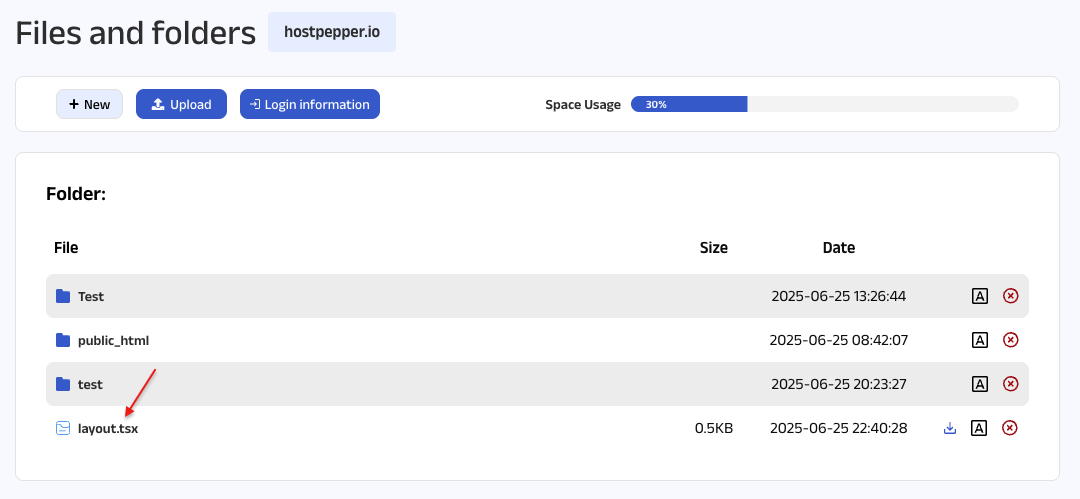Open the New item menu
This screenshot has width=1080, height=499.
[x=89, y=104]
